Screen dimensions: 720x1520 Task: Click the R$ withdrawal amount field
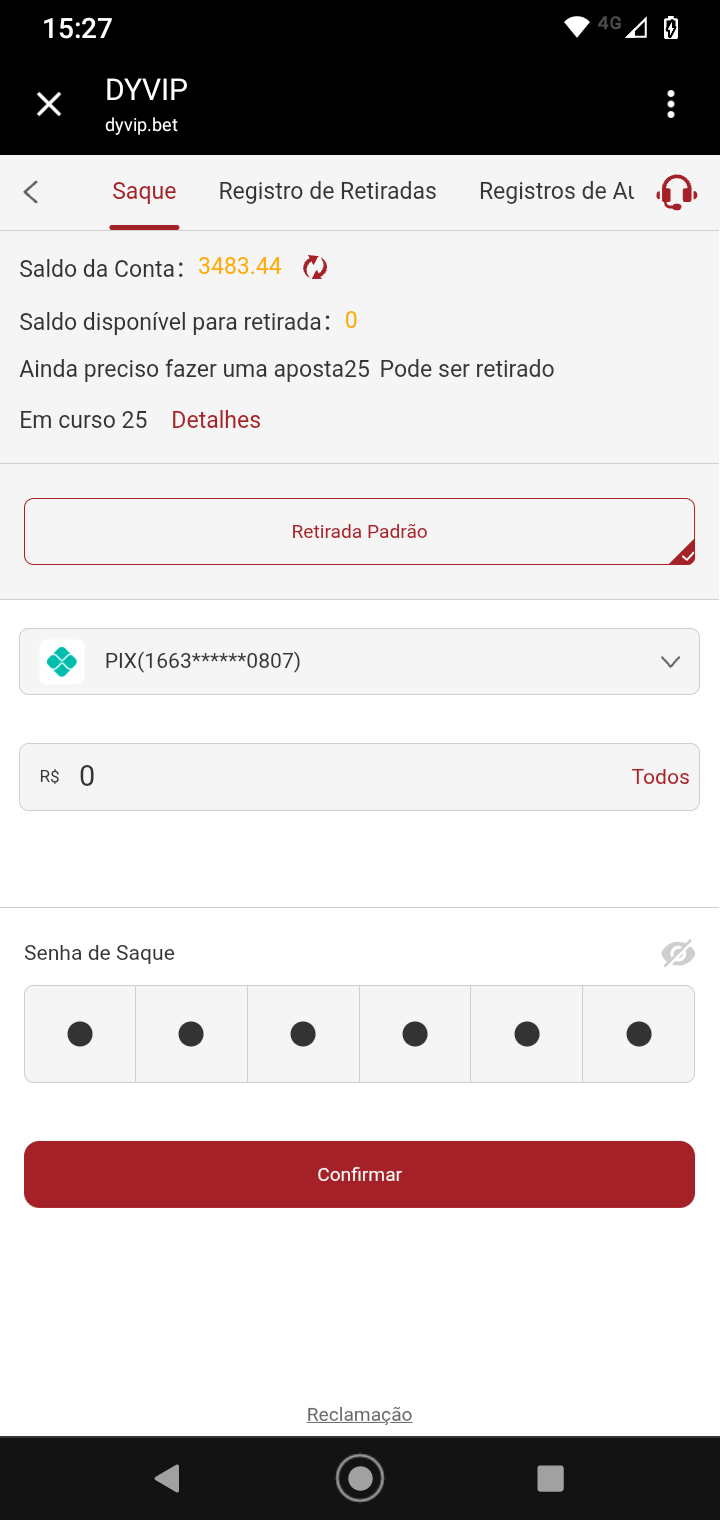click(340, 777)
